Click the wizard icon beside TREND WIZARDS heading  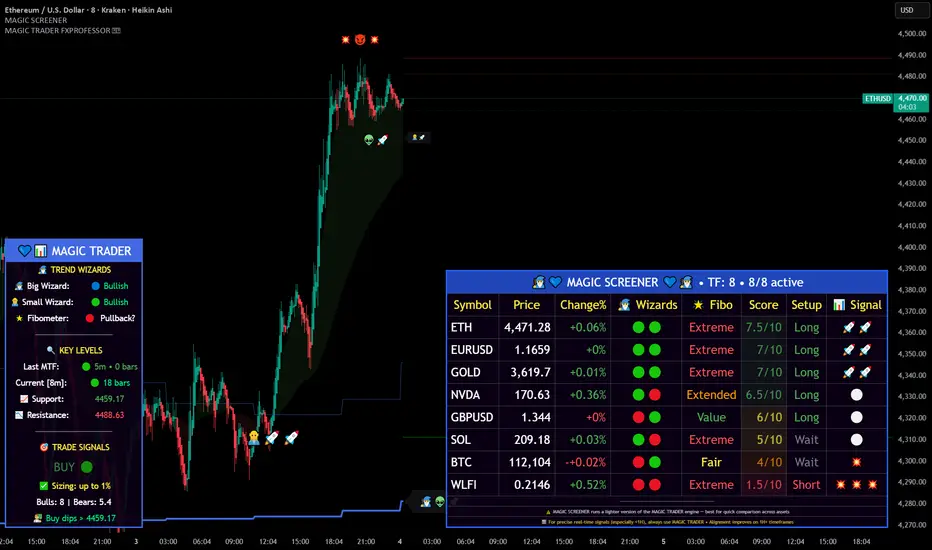43,270
